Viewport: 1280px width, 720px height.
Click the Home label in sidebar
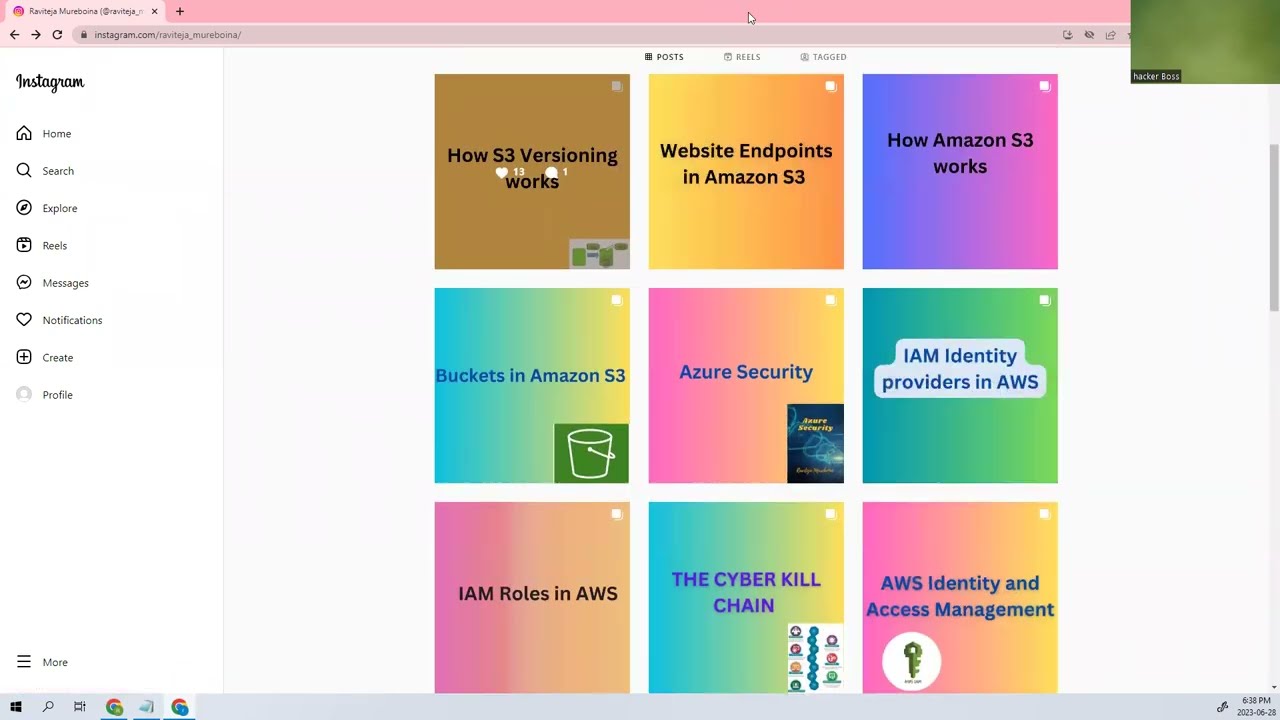[57, 134]
